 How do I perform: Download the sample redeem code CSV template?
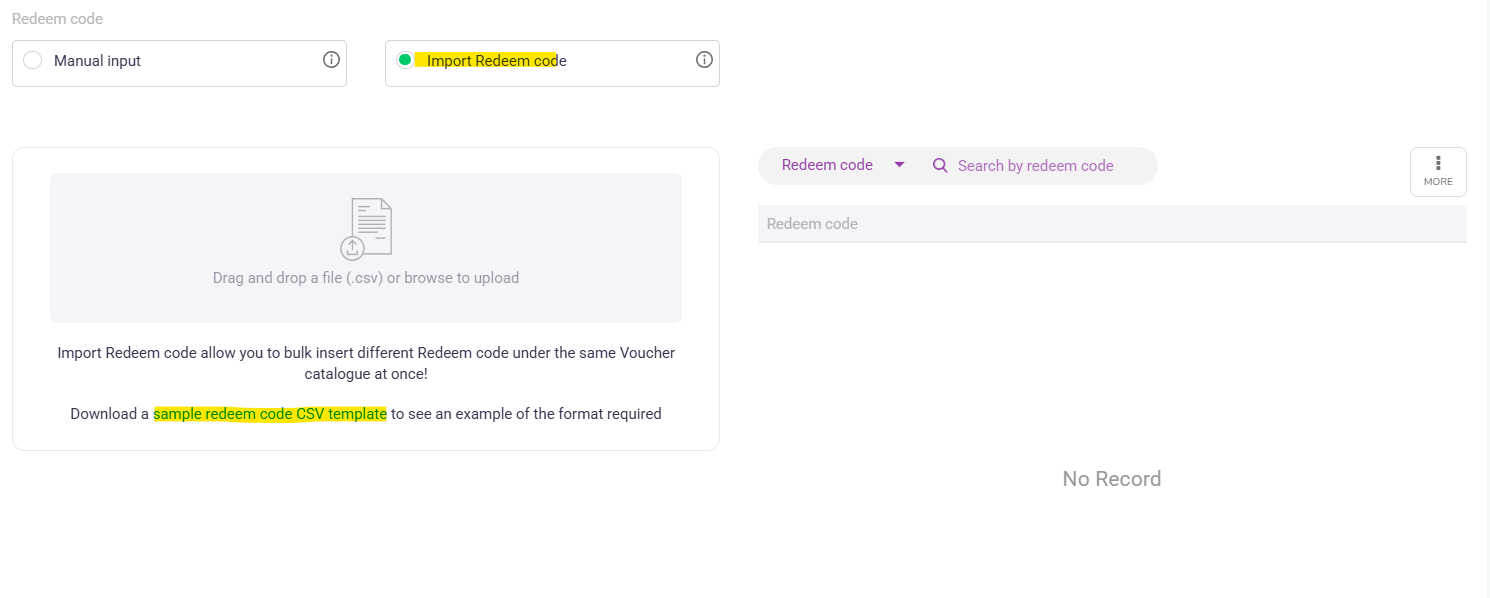(270, 414)
